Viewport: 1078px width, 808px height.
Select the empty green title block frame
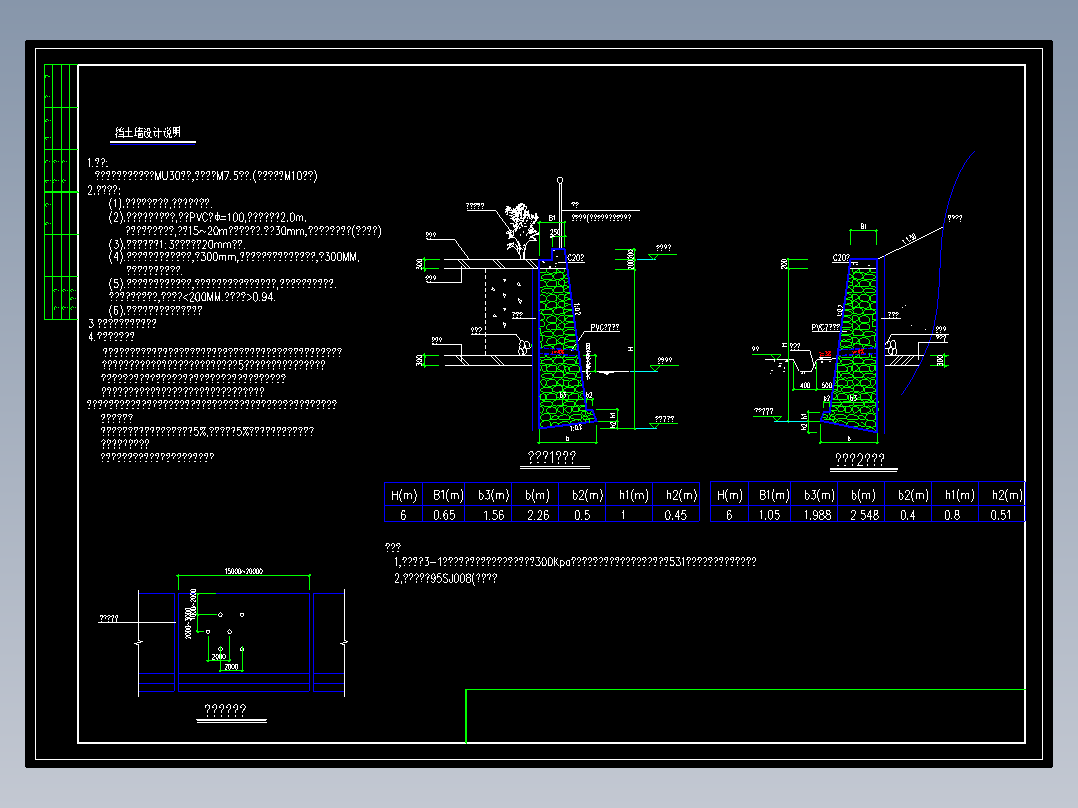[745, 716]
